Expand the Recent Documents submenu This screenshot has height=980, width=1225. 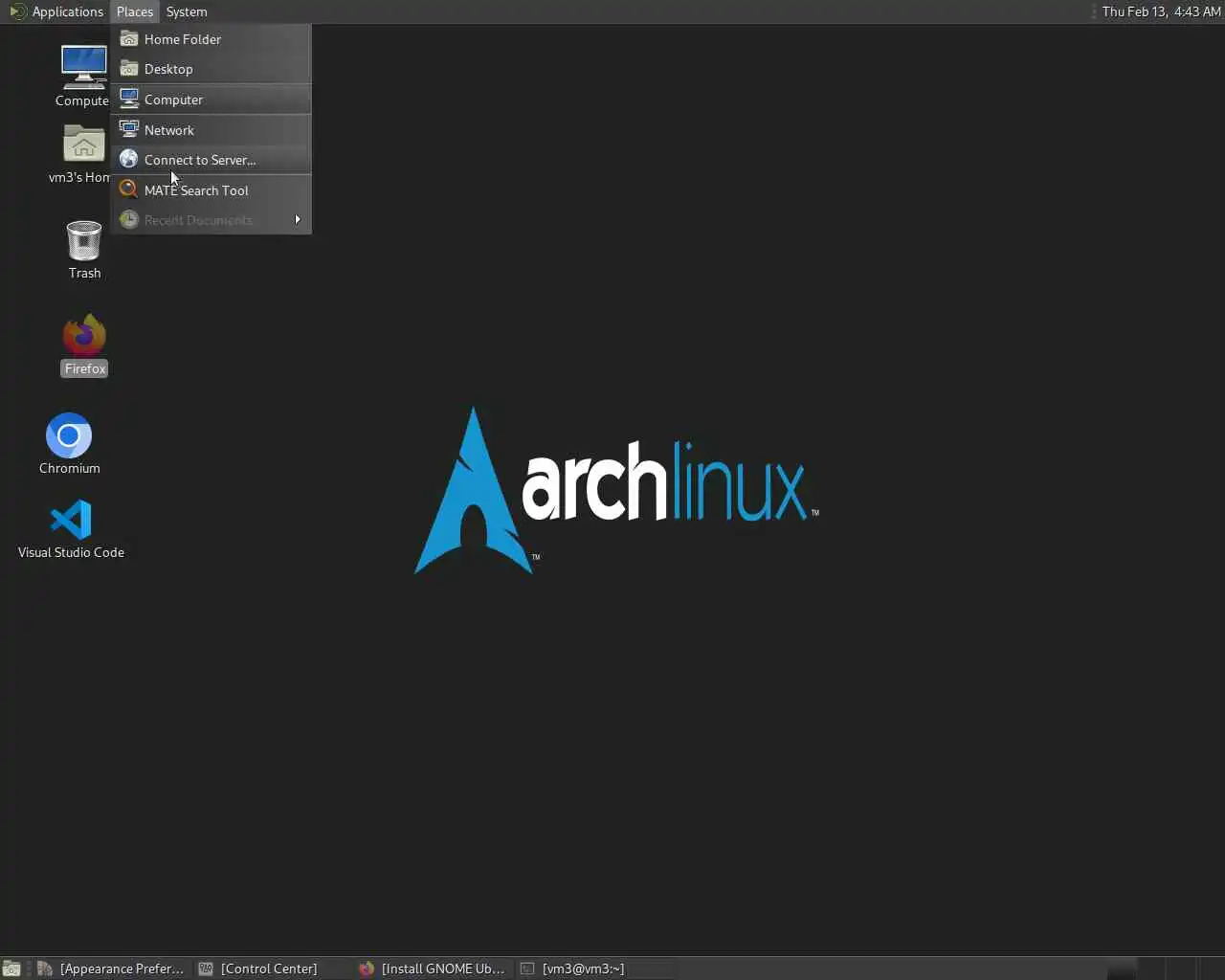212,220
